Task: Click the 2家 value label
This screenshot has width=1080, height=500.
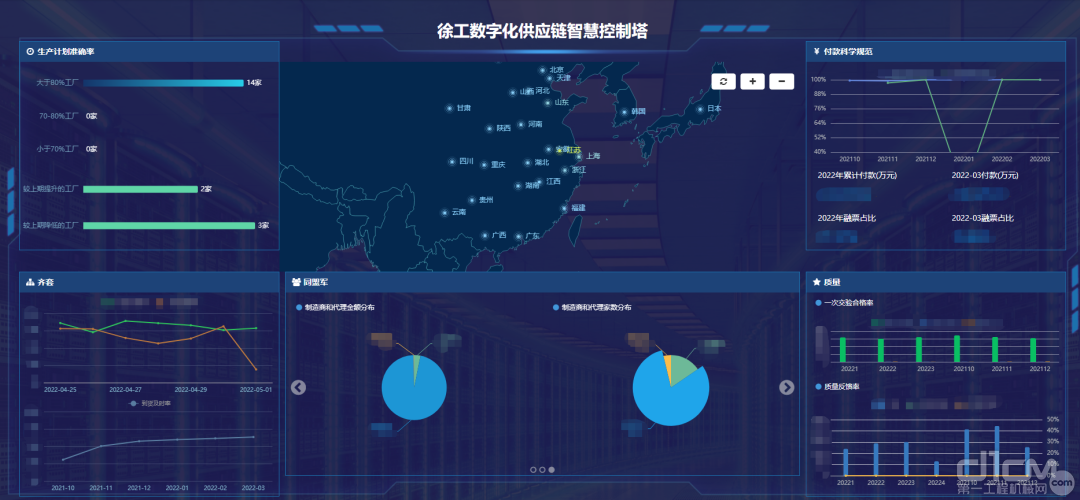Action: point(206,189)
